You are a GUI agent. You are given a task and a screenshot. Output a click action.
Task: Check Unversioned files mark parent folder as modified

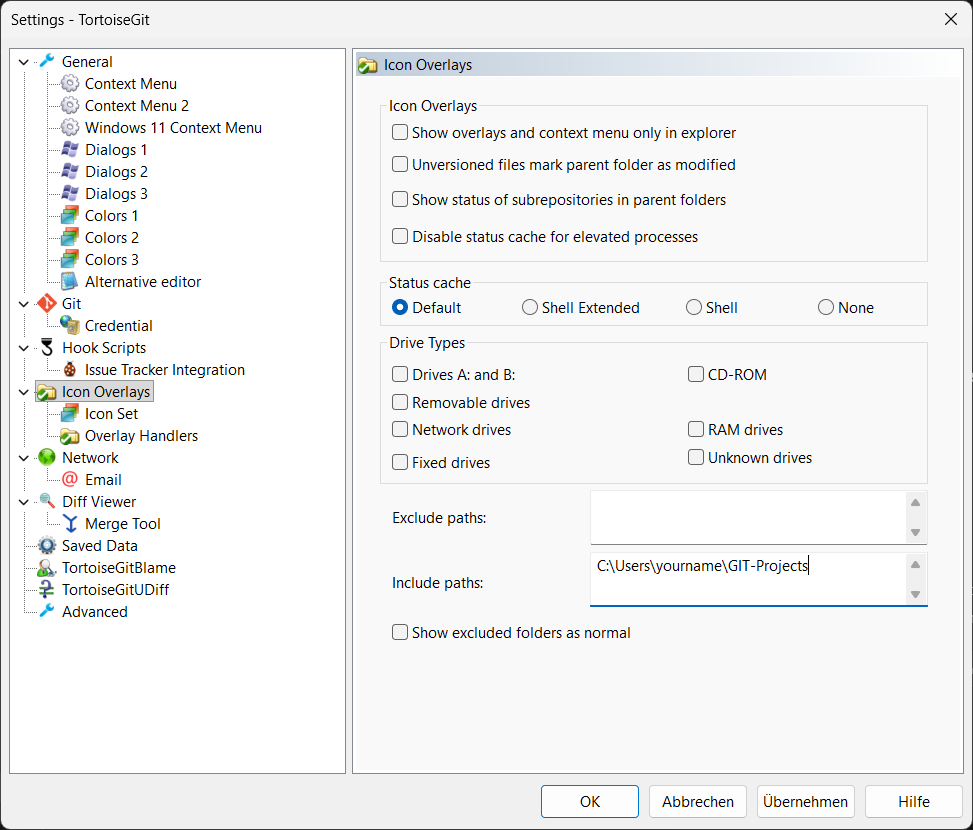coord(400,164)
